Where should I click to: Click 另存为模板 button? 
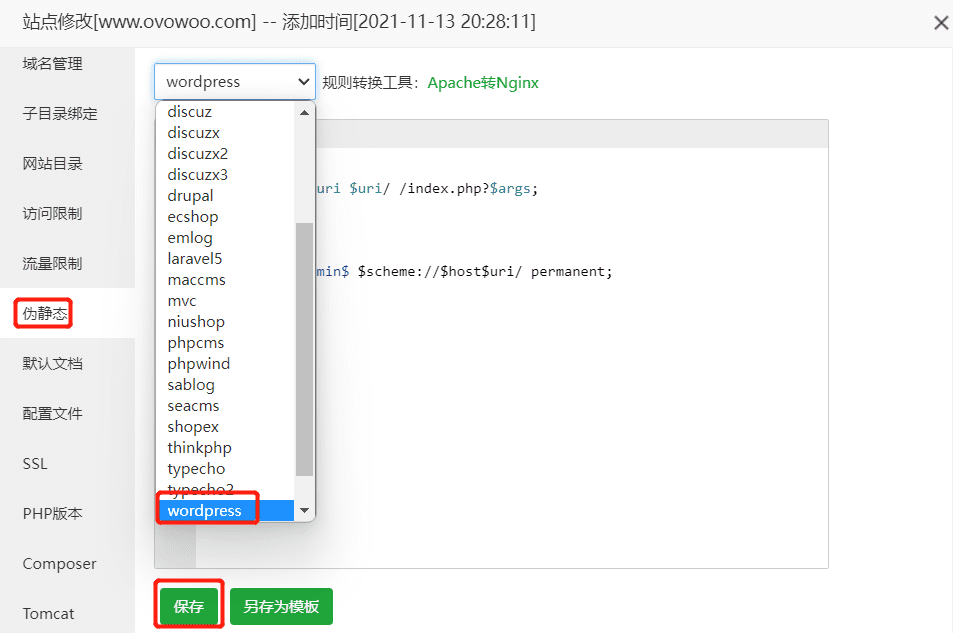[281, 606]
